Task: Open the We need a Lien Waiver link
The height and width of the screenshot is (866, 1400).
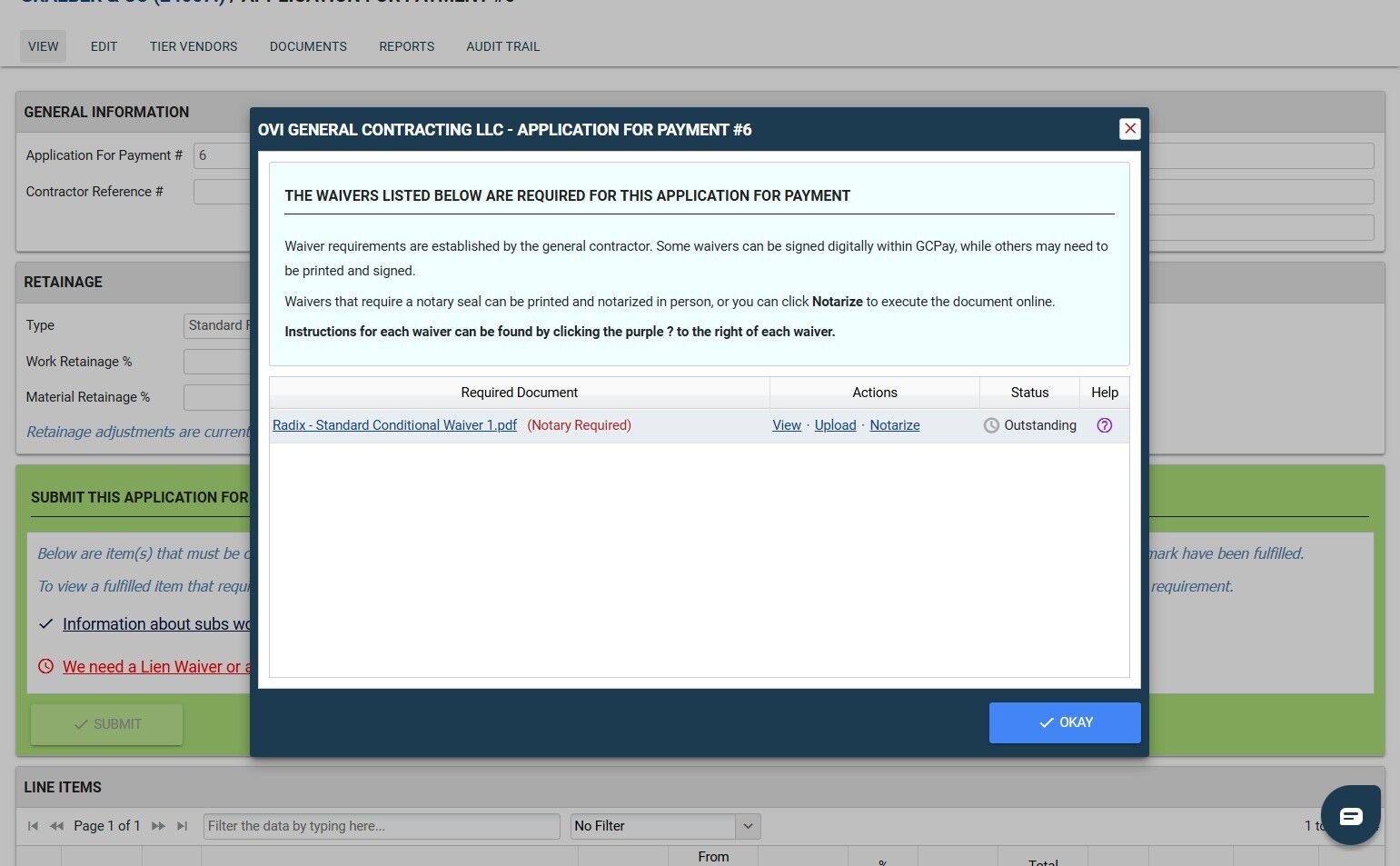Action: (156, 666)
